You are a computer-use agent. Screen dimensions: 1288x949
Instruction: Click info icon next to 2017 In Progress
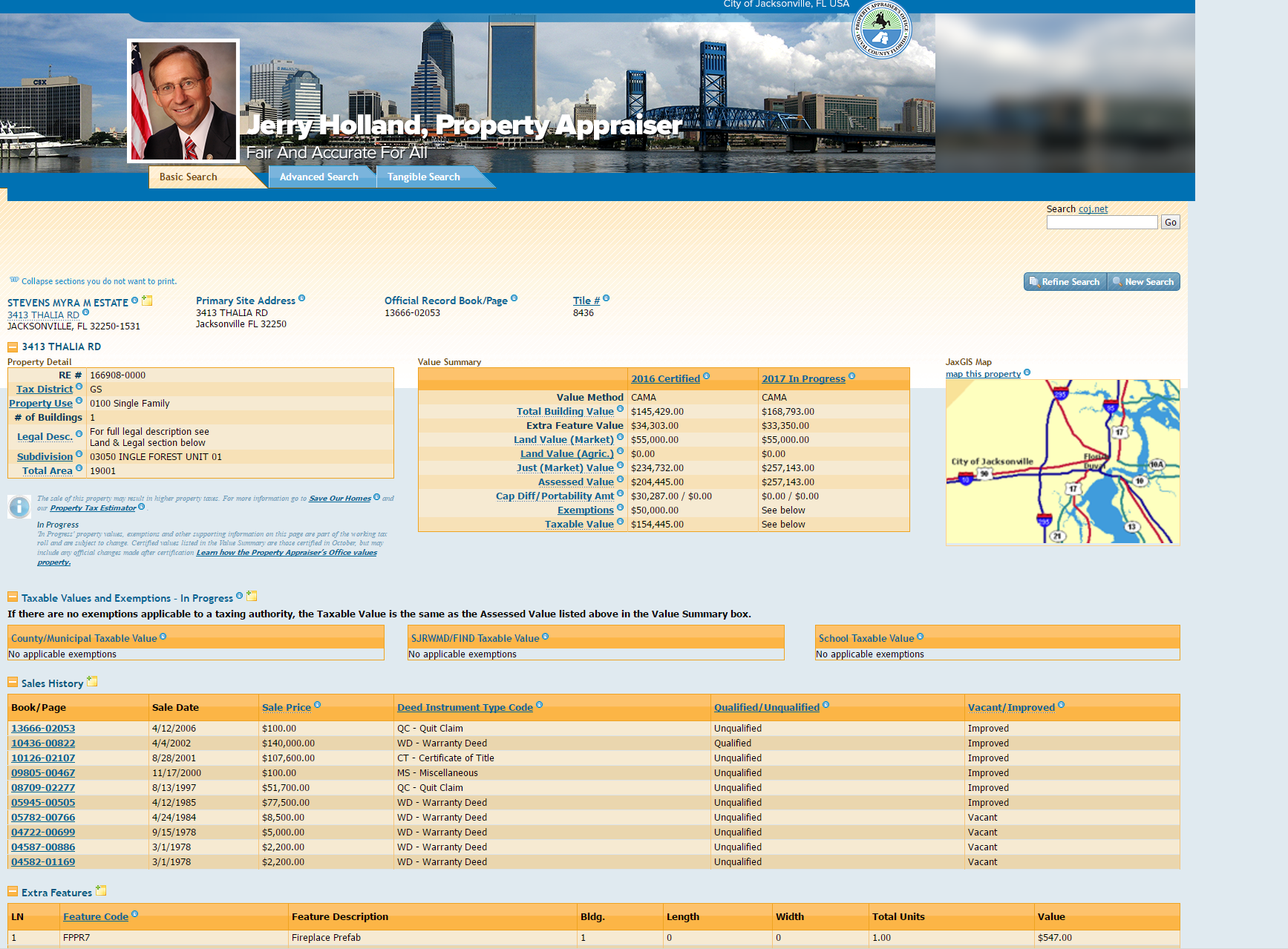point(851,376)
